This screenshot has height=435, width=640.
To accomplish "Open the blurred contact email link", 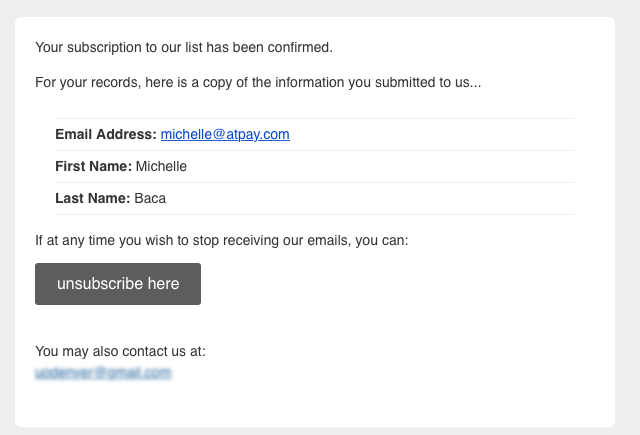I will 103,373.
